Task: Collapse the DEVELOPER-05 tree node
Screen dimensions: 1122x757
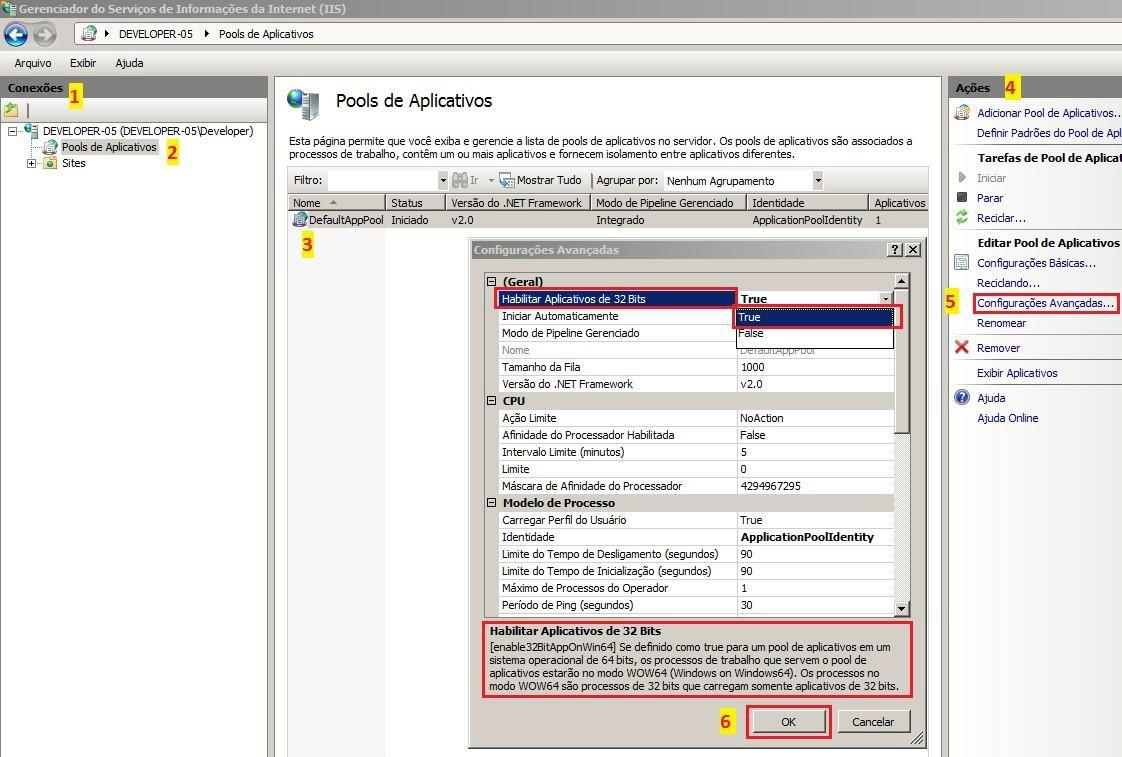Action: point(13,131)
